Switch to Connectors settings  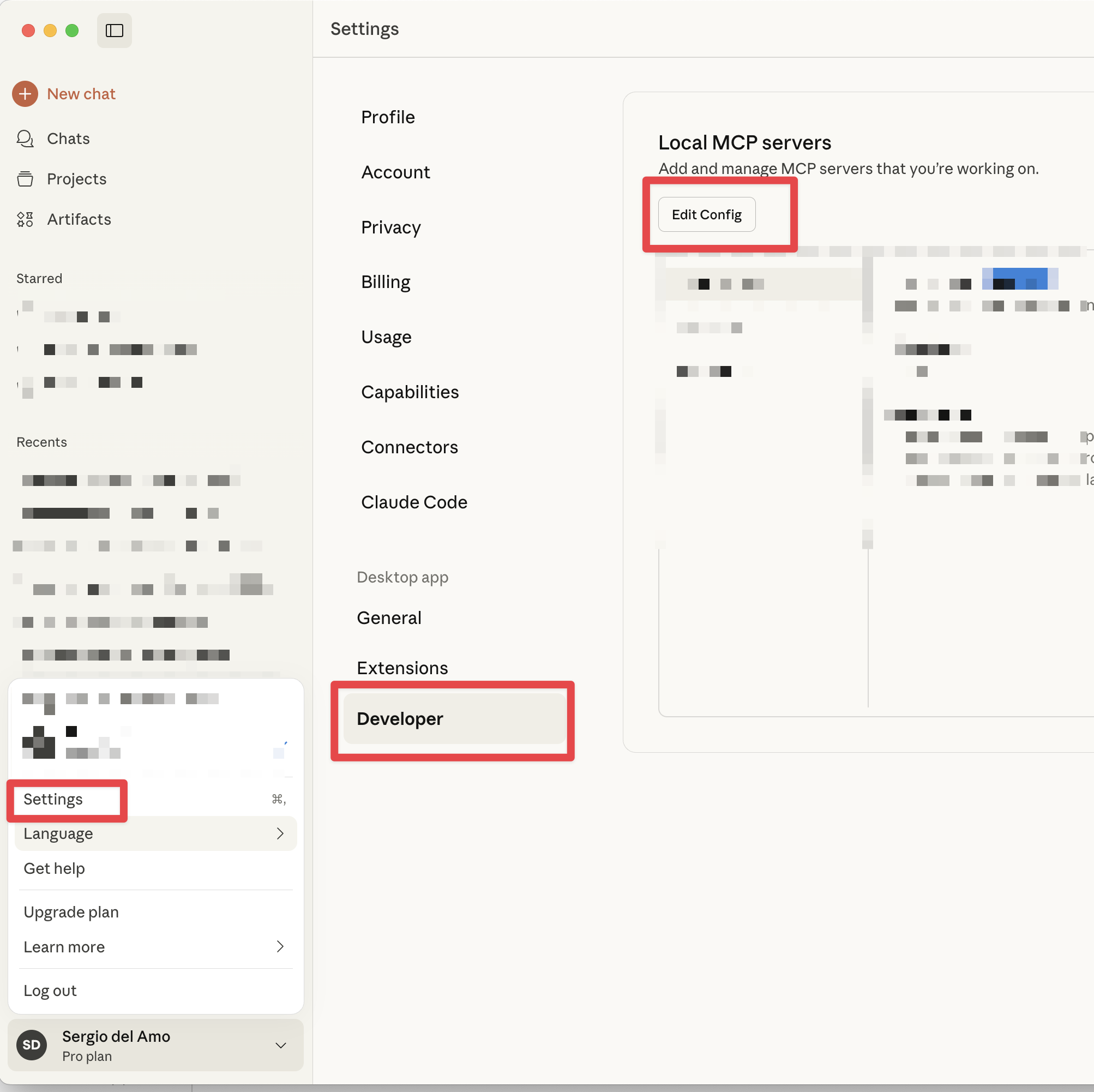click(410, 447)
